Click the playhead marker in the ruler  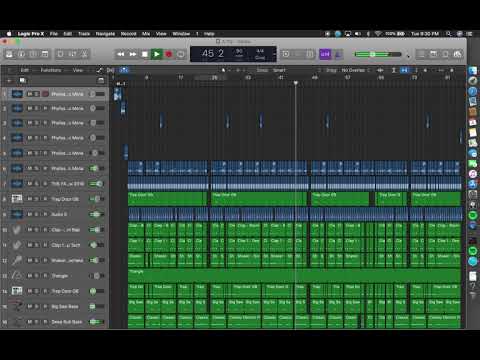tap(295, 82)
